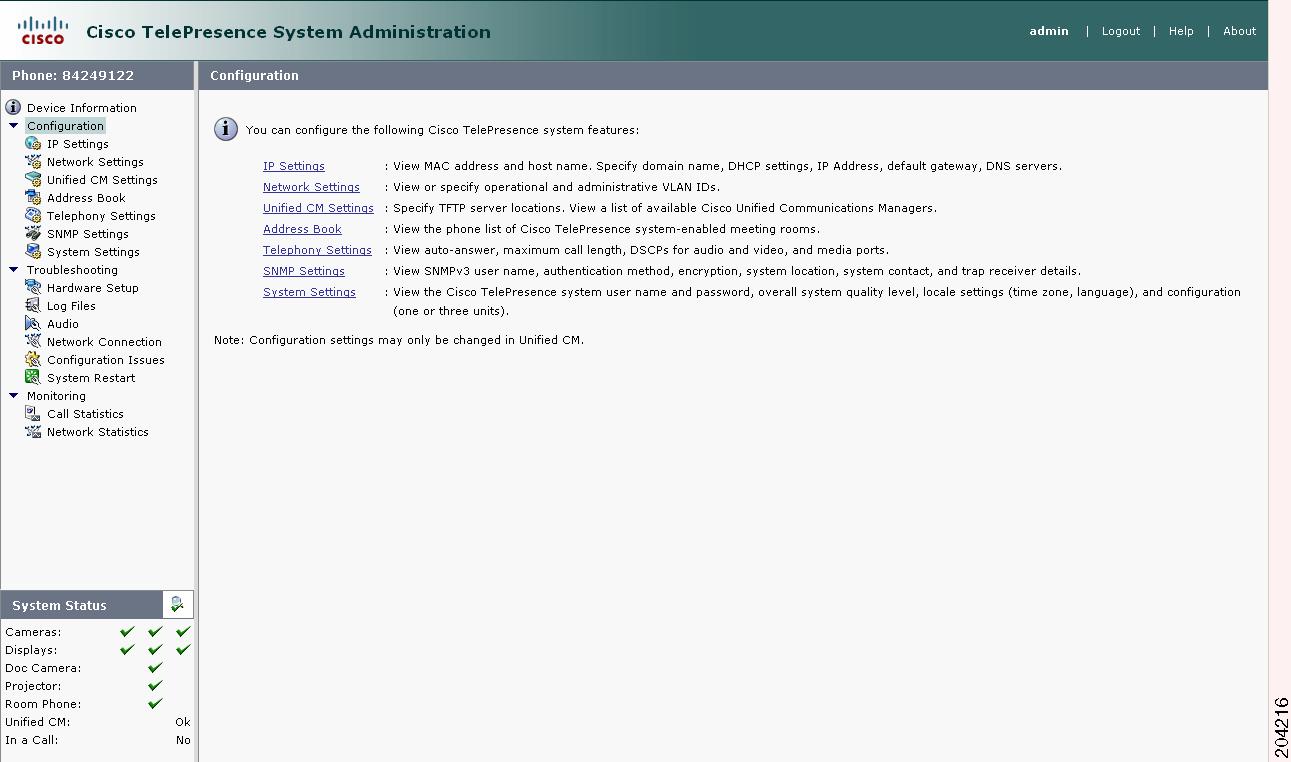Click the SNMP Settings icon
The height and width of the screenshot is (762, 1291).
pos(33,233)
